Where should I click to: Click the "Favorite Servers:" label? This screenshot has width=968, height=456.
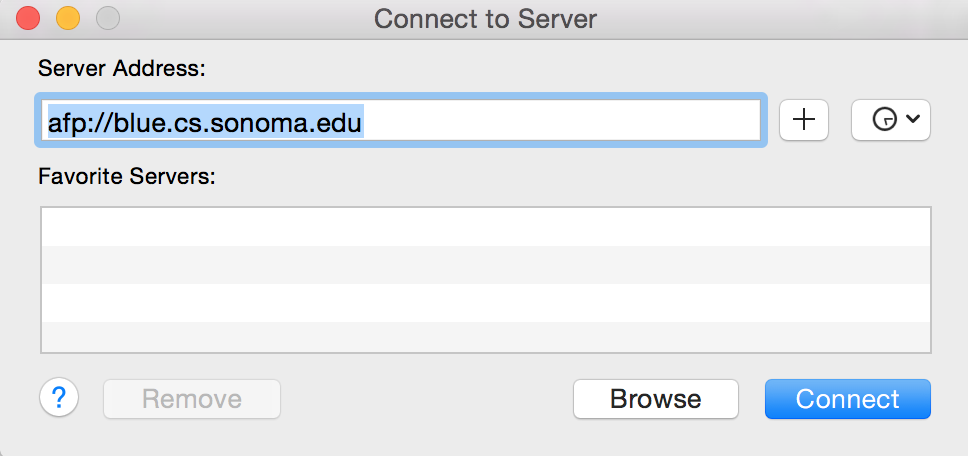[x=127, y=177]
